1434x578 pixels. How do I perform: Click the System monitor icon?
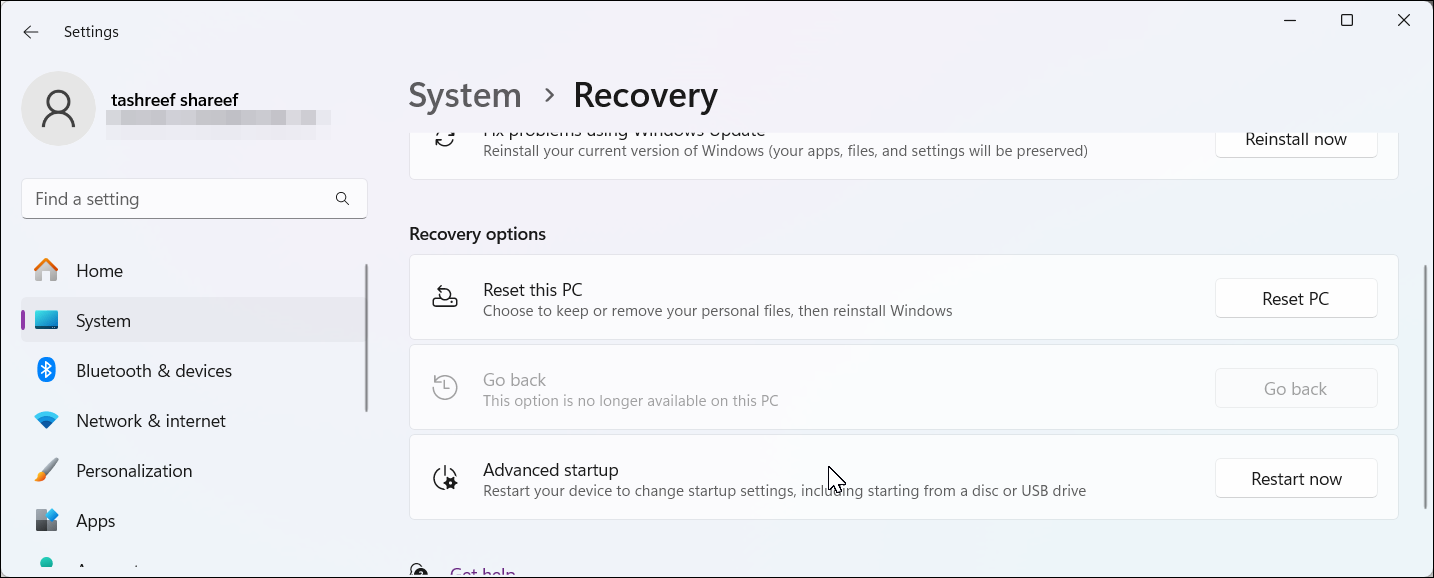tap(46, 321)
